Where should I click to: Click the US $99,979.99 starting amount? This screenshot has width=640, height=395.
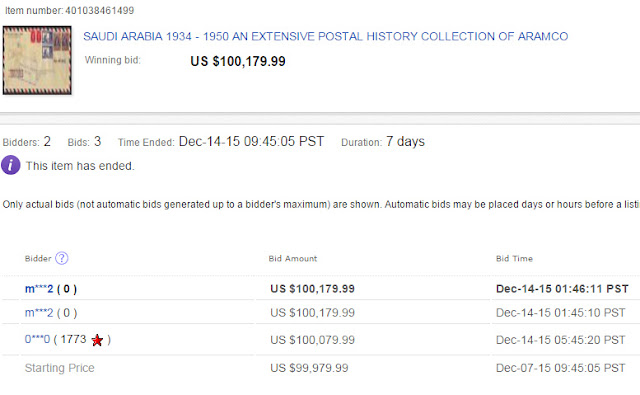tap(309, 368)
